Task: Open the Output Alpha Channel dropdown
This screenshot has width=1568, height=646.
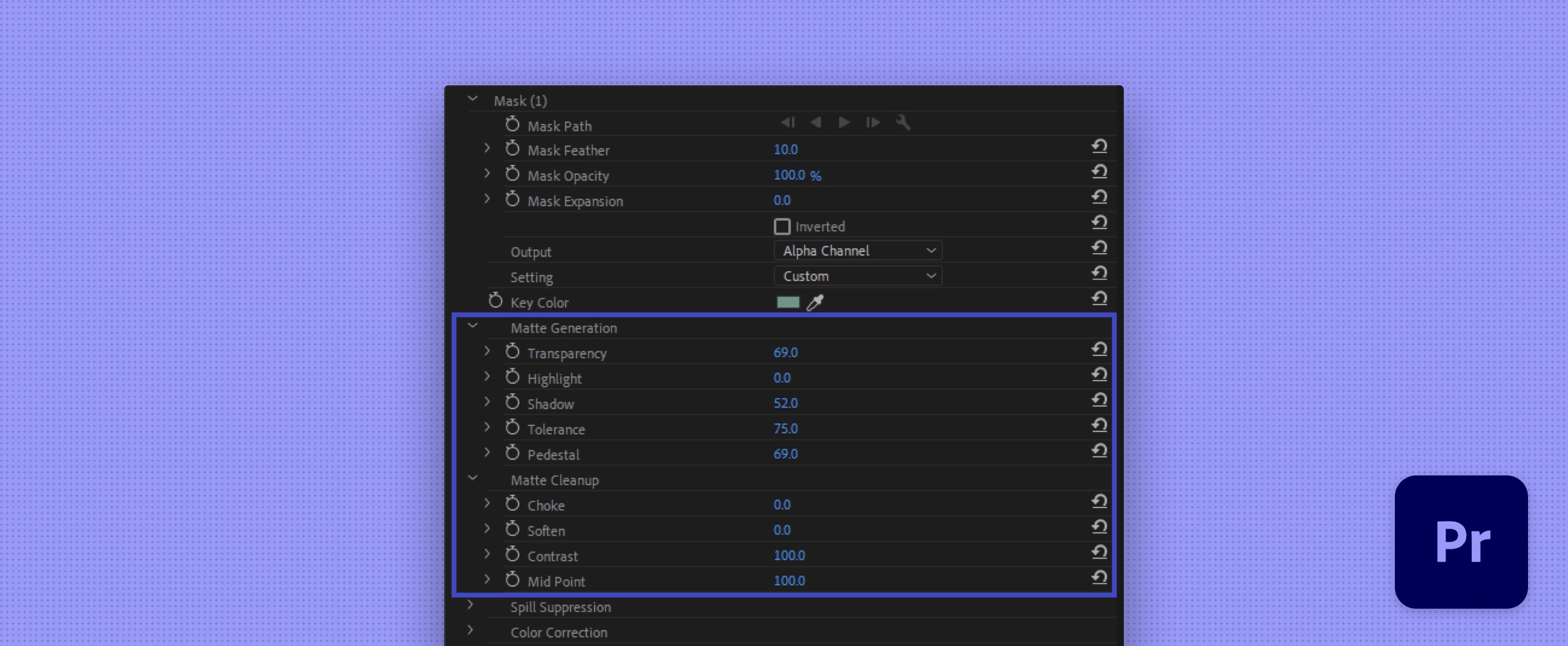Action: pyautogui.click(x=857, y=251)
